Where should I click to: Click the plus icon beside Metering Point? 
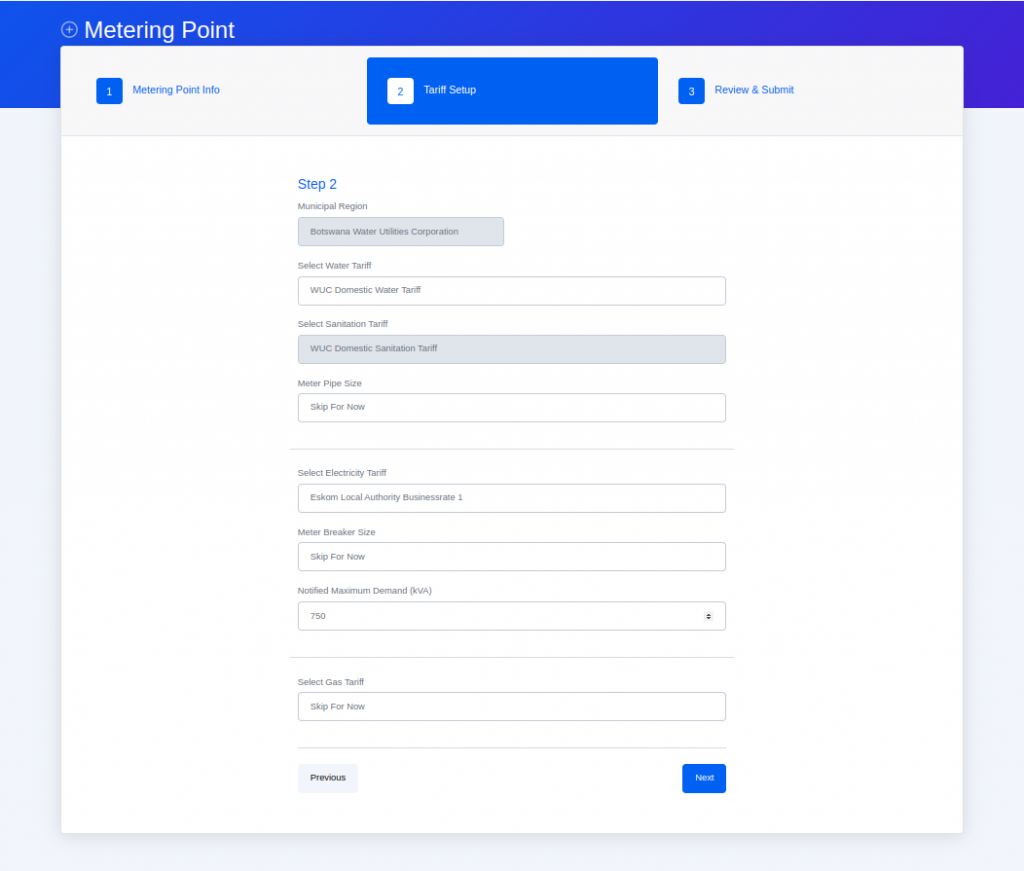point(69,30)
